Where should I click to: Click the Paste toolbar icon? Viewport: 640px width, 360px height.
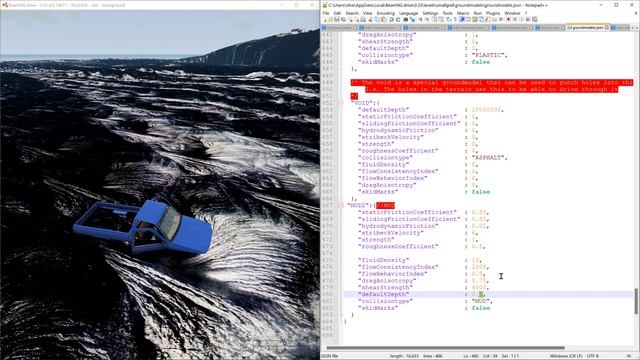[x=384, y=19]
